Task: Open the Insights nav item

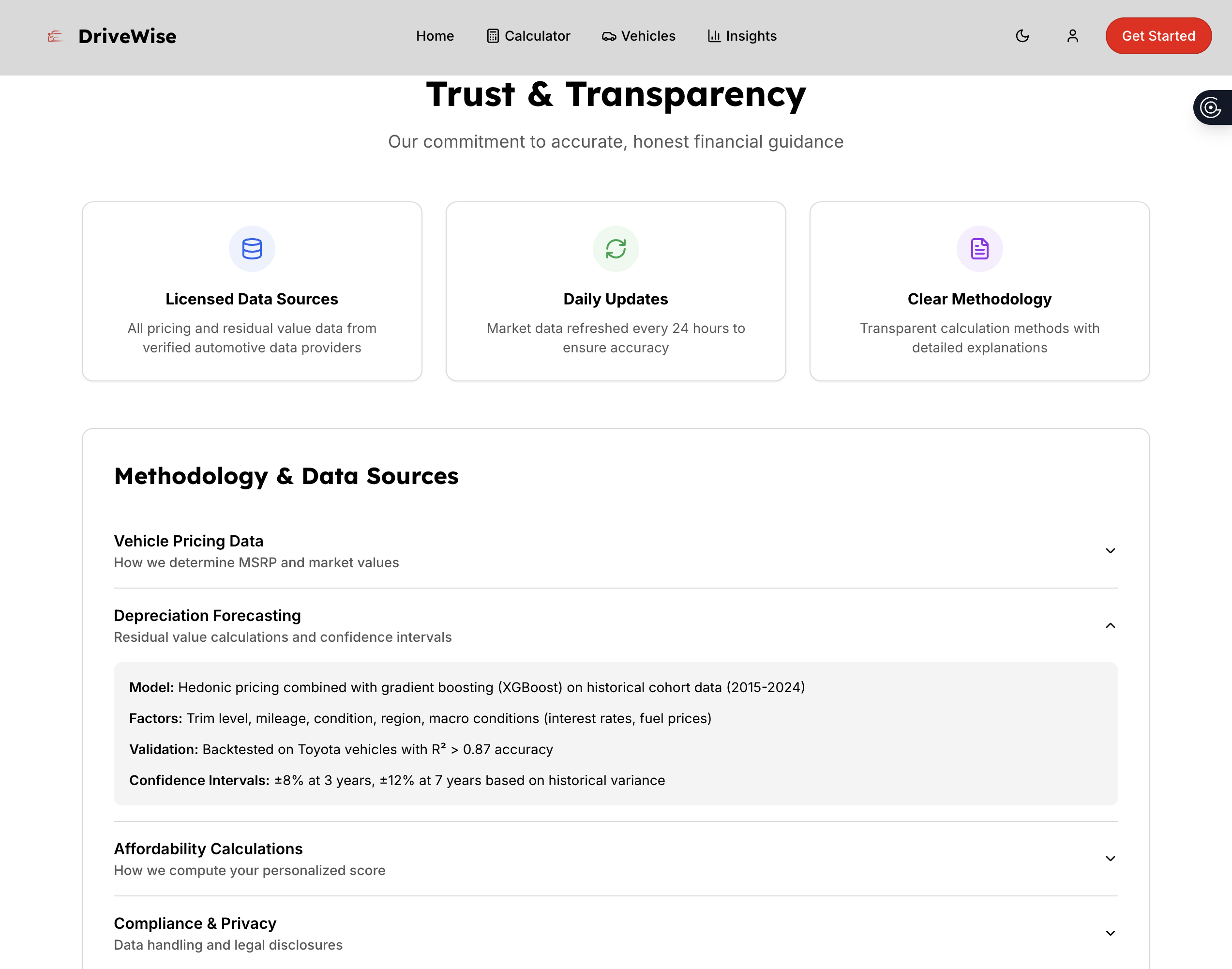Action: click(x=751, y=36)
